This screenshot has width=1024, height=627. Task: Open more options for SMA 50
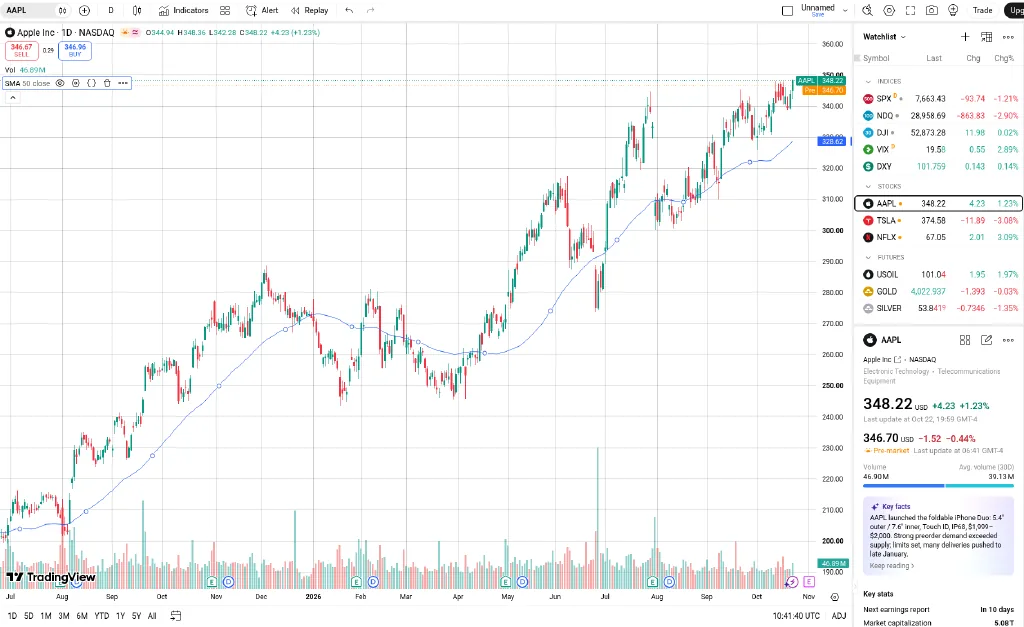click(x=123, y=84)
